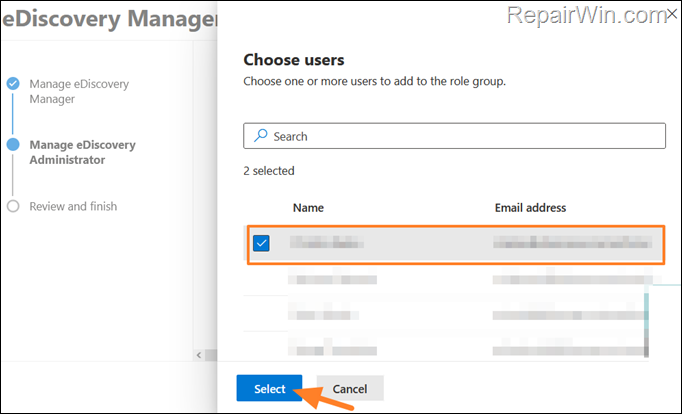
Task: Click the magnifying glass search icon
Action: point(261,135)
